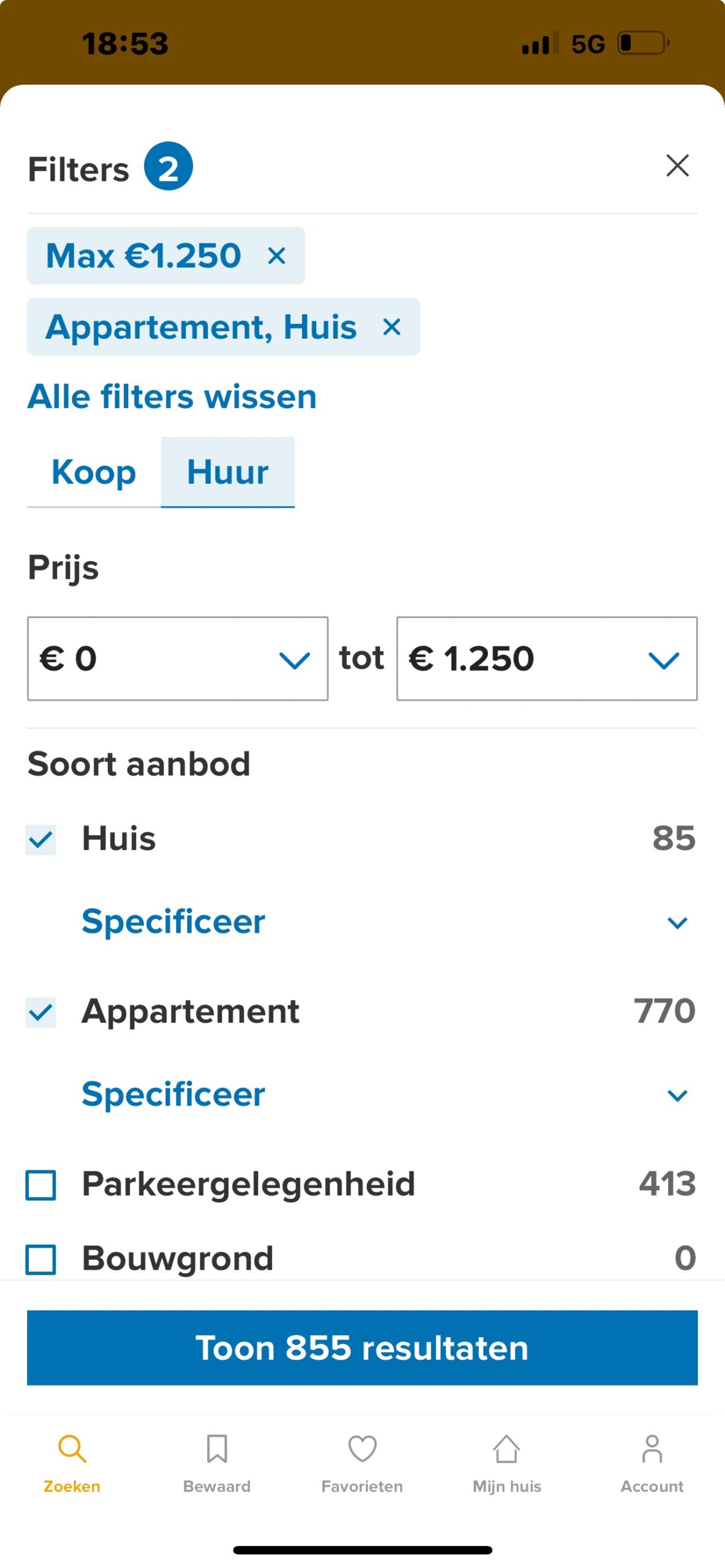Go to Mijn huis house icon

pos(507,1449)
